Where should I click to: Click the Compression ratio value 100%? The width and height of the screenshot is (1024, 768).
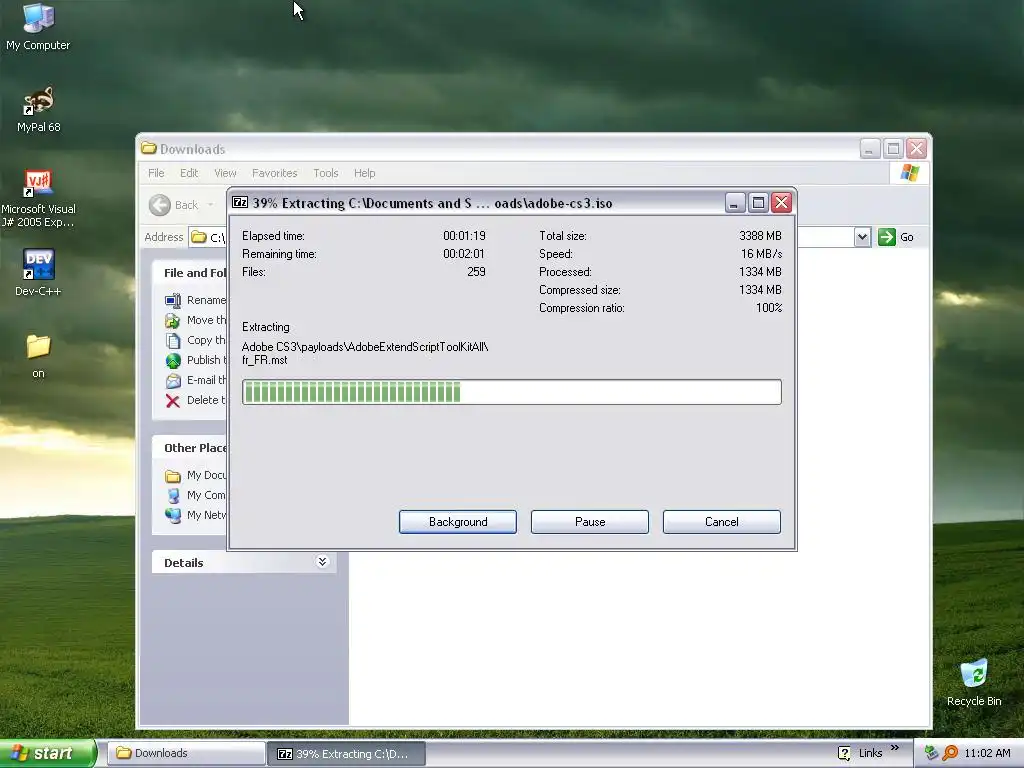[769, 308]
